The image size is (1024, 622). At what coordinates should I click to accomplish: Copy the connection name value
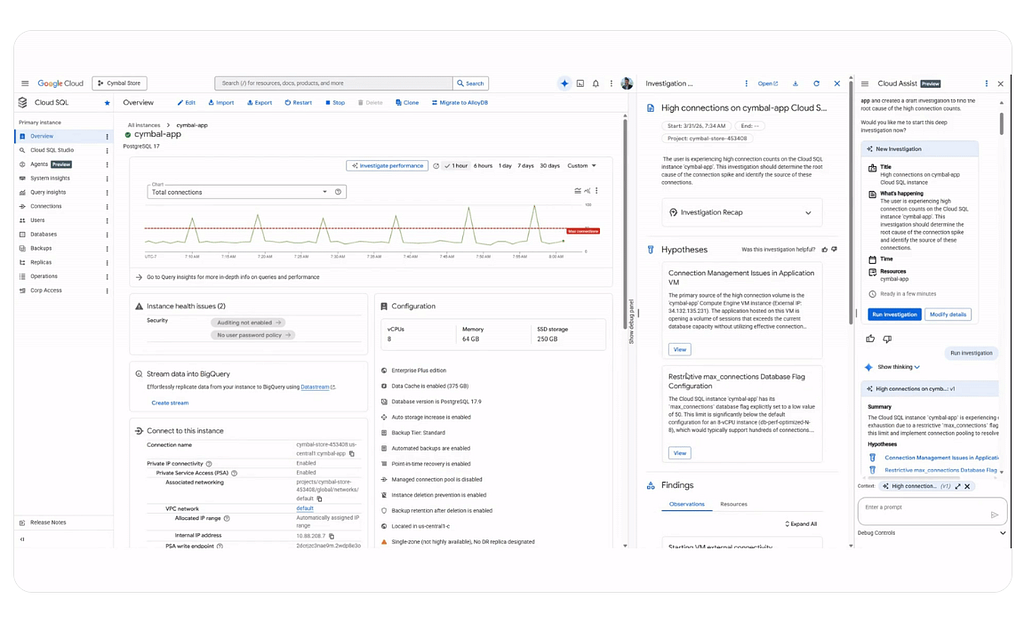pos(352,453)
